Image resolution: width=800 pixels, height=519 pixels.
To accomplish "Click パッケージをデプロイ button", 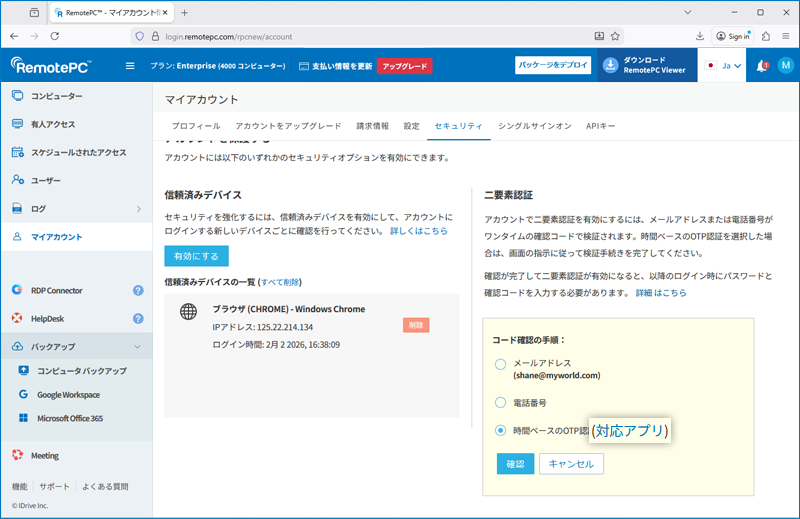I will point(553,65).
